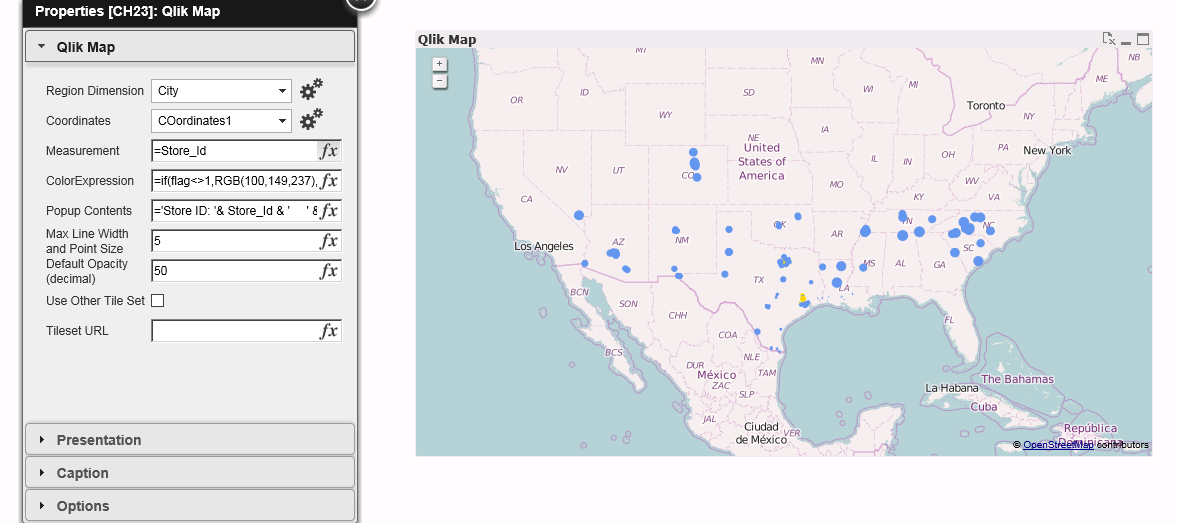Expand the Options section

(190, 506)
